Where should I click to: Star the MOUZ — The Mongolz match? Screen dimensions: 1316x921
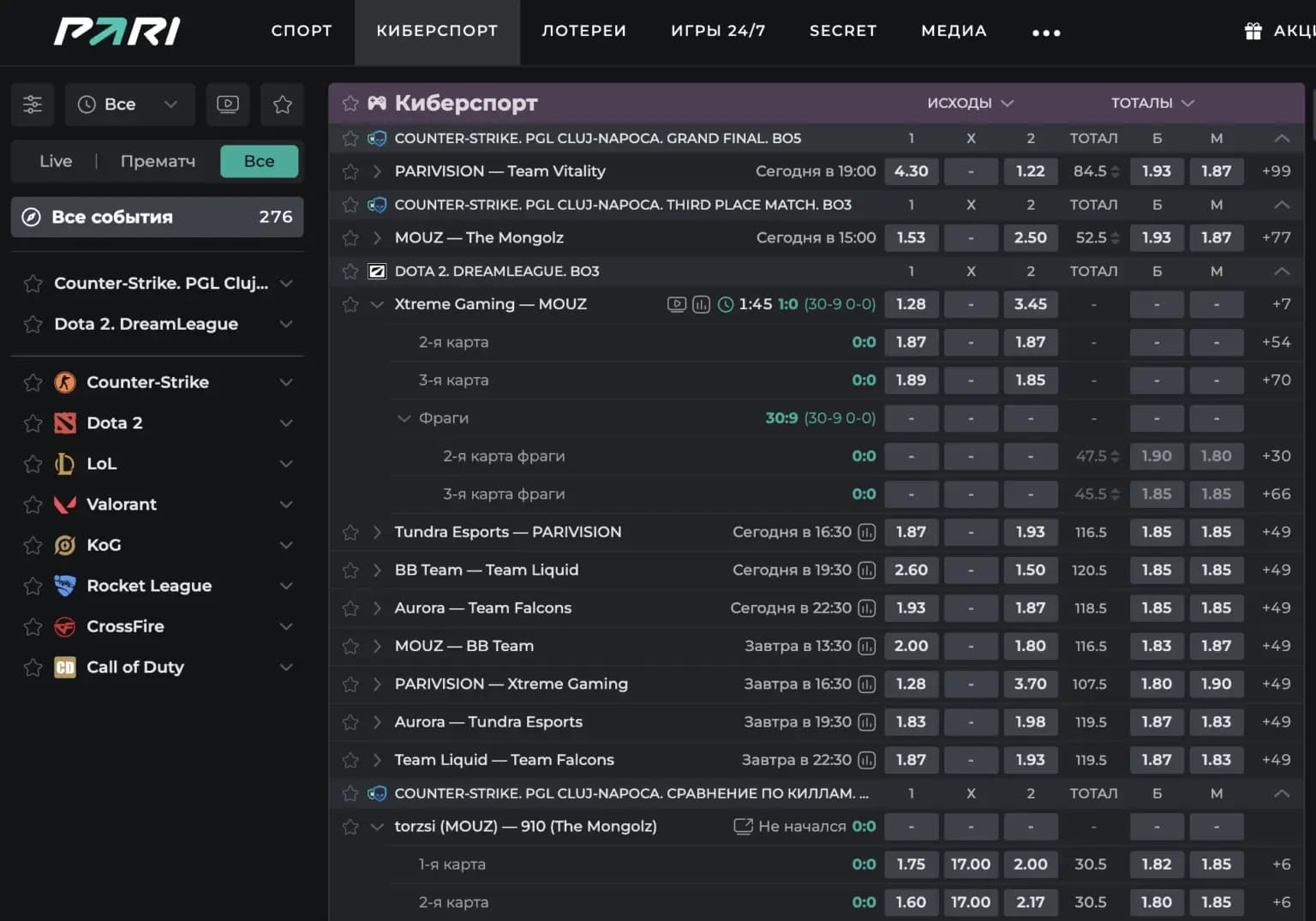click(x=350, y=238)
